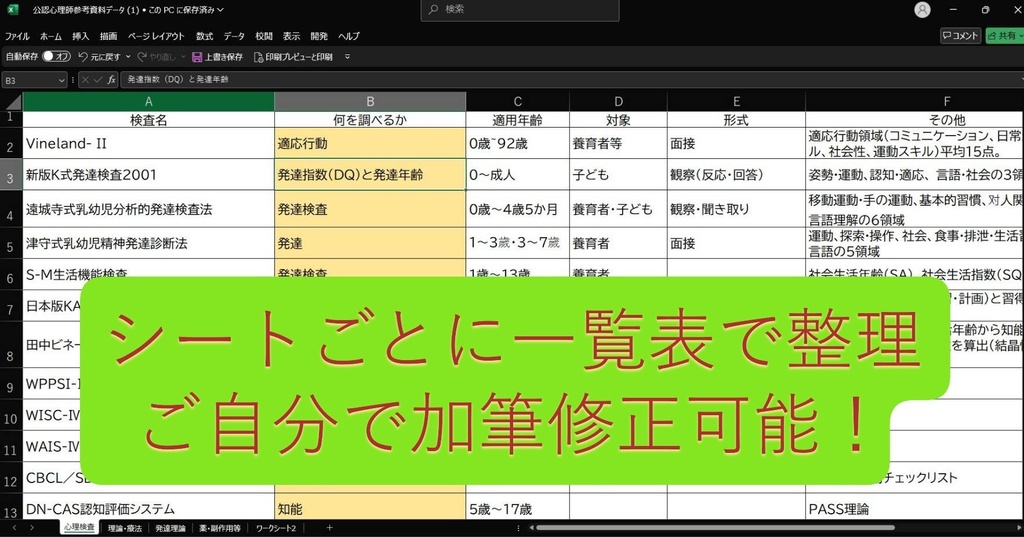Open the 開発 ribbon tab
The height and width of the screenshot is (537, 1024).
point(319,36)
